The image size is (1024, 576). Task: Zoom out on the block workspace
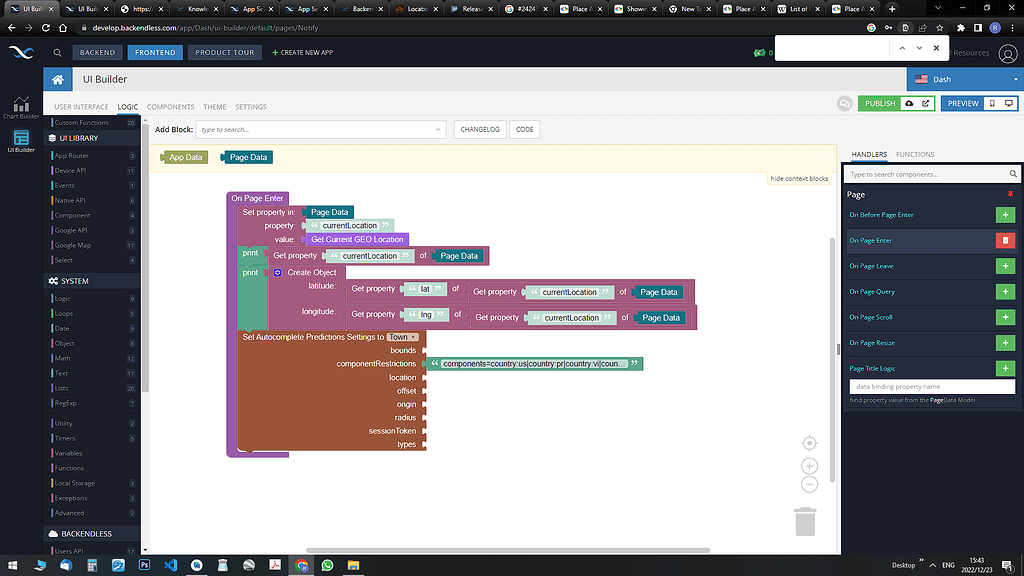(809, 485)
